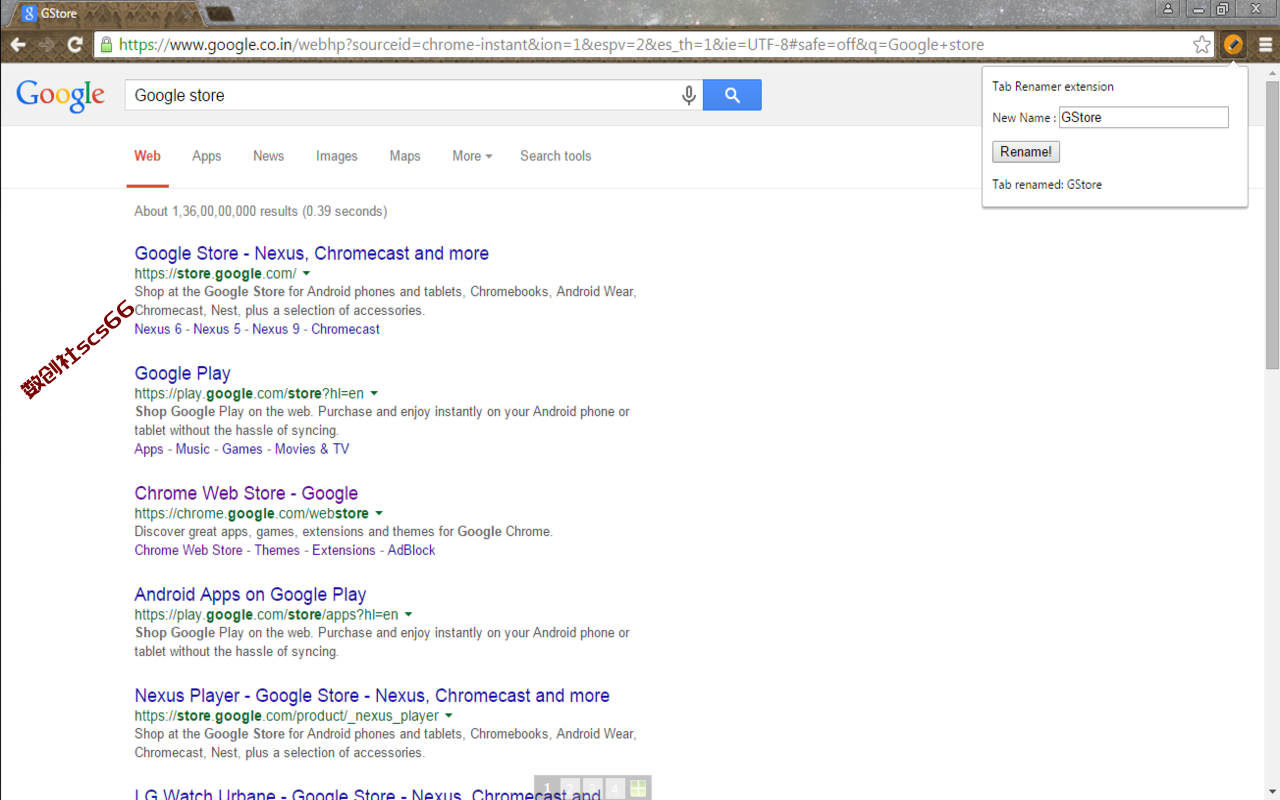The image size is (1280, 800).
Task: Click the green padlock in address bar
Action: coord(107,44)
